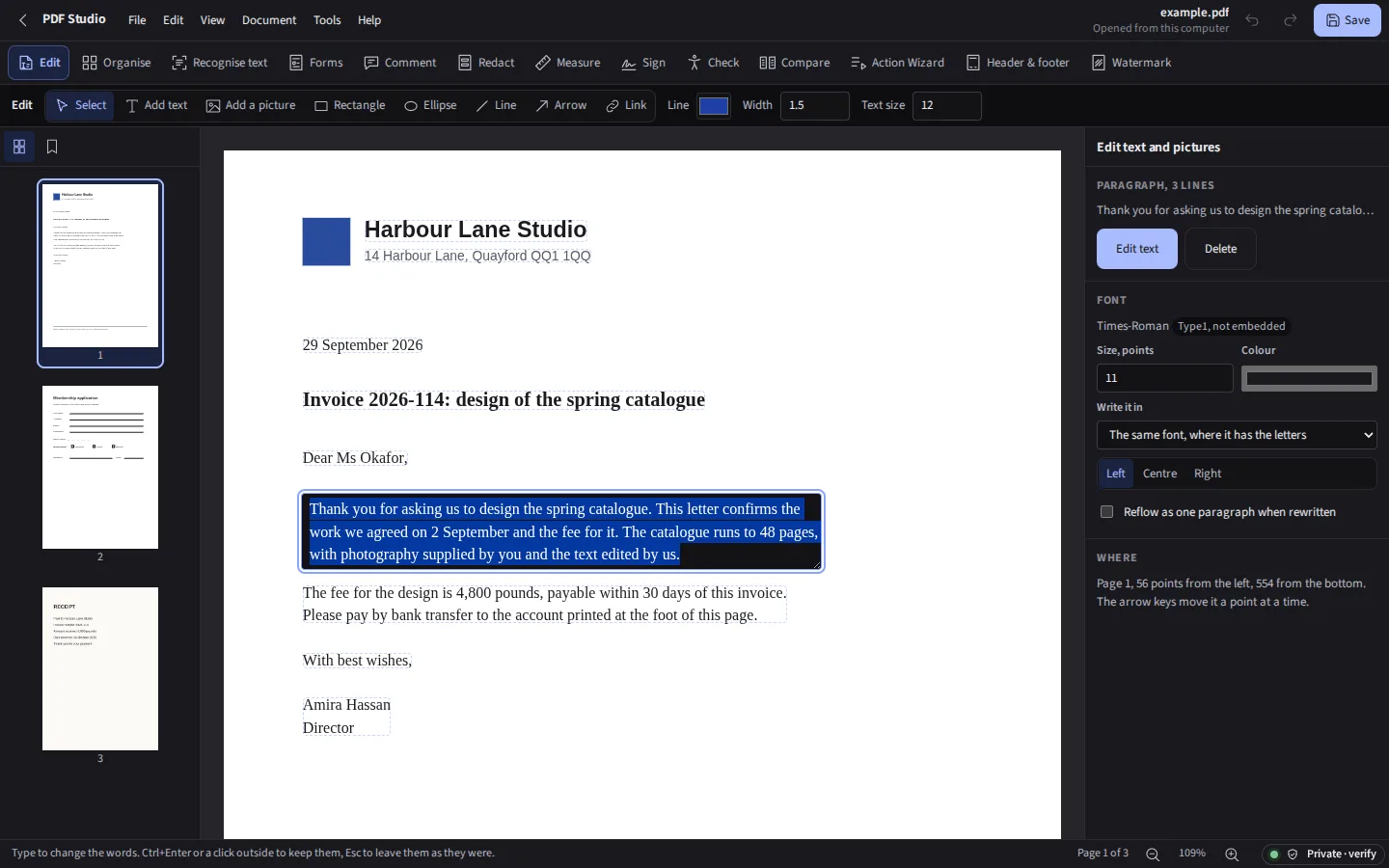The width and height of the screenshot is (1389, 868).
Task: Open the Forms tool
Action: (x=316, y=63)
